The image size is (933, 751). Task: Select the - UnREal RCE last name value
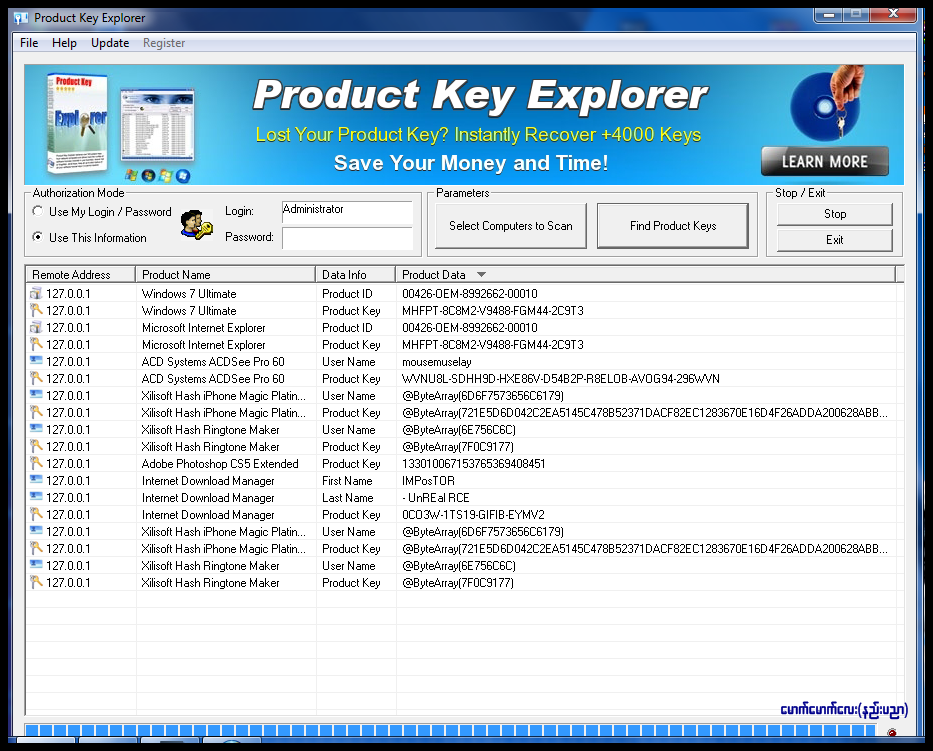436,497
